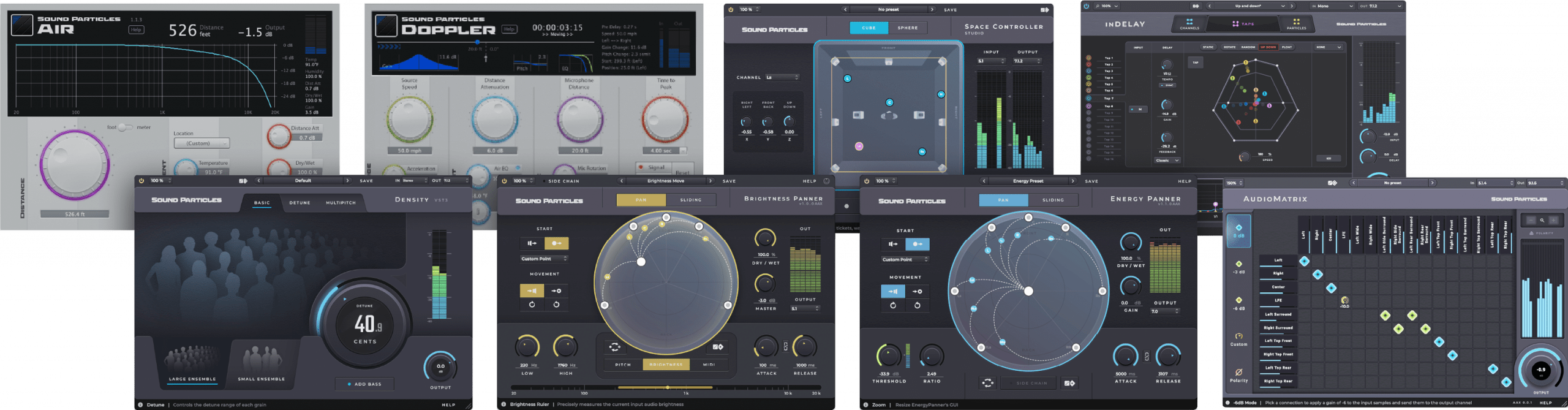The image size is (1568, 410).
Task: Click the randomize dice icon in Energy Panner
Action: point(1069,383)
